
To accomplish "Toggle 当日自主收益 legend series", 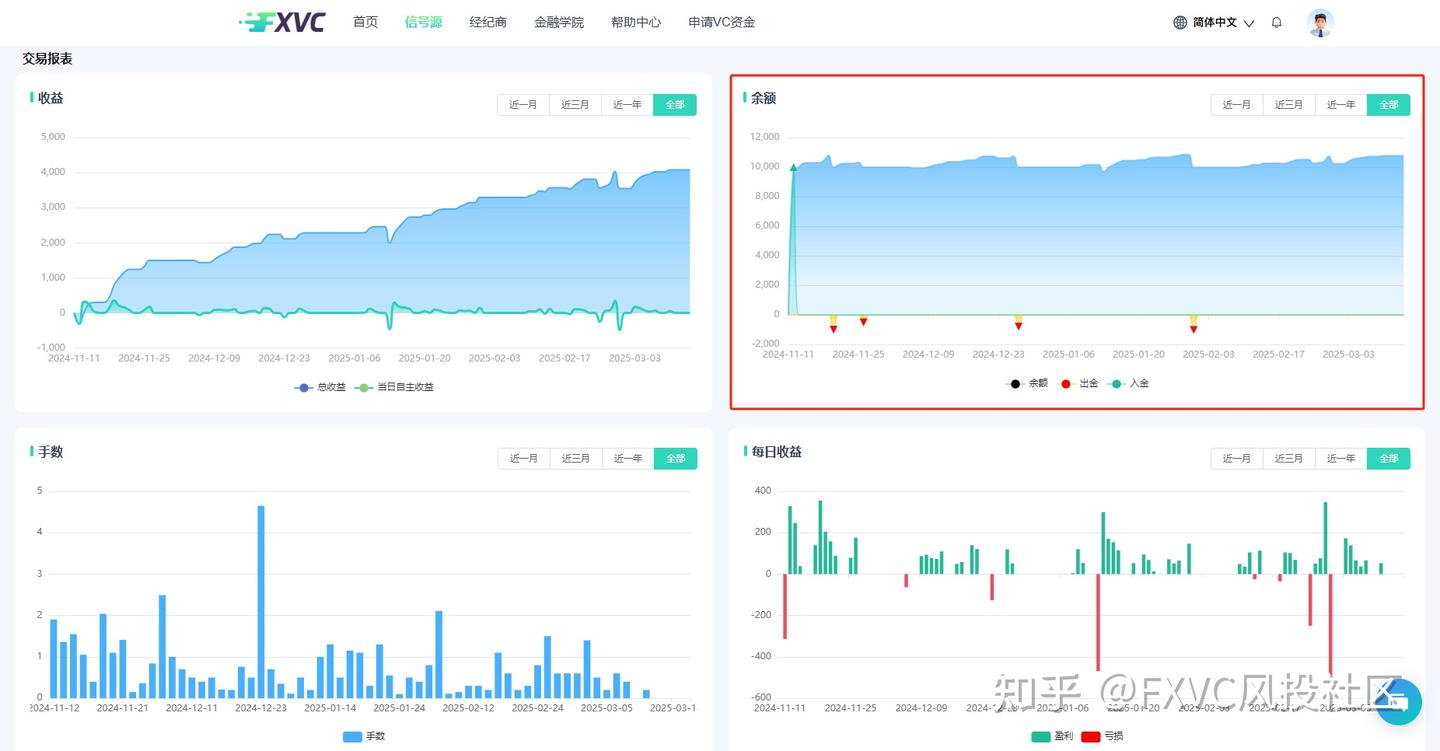I will tap(395, 387).
